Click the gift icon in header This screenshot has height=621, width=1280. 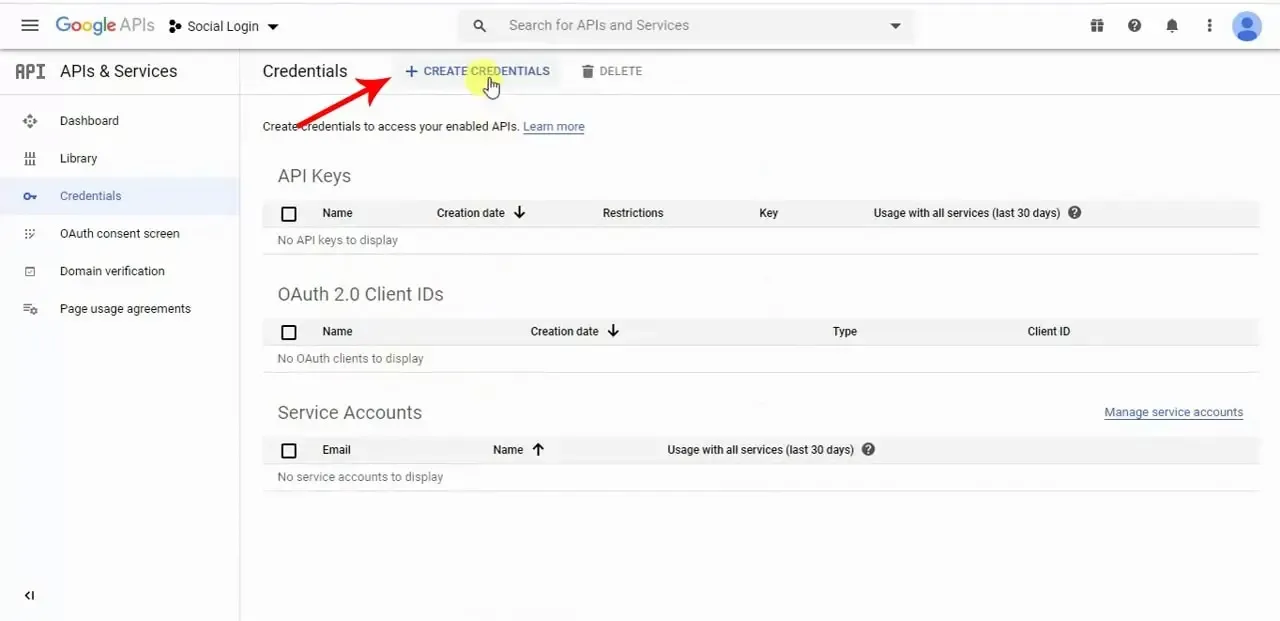click(1097, 26)
